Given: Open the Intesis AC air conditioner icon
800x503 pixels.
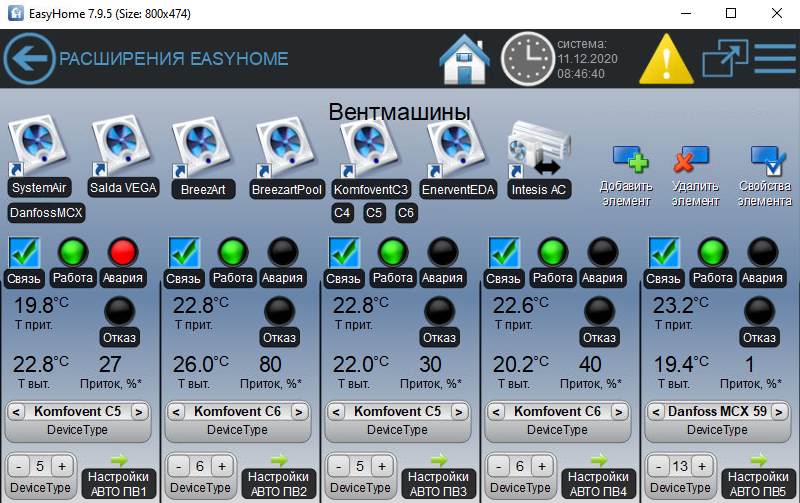Looking at the screenshot, I should coord(538,145).
